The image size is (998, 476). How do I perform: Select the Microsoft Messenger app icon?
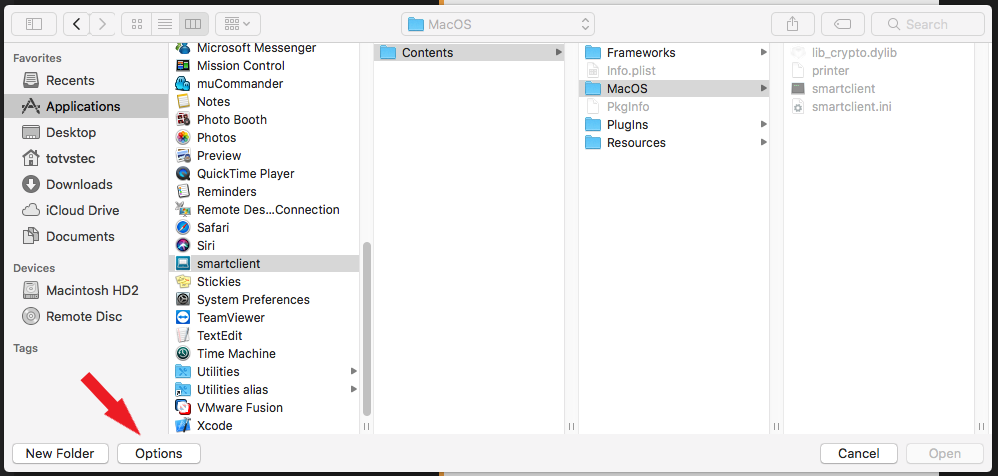click(x=183, y=48)
